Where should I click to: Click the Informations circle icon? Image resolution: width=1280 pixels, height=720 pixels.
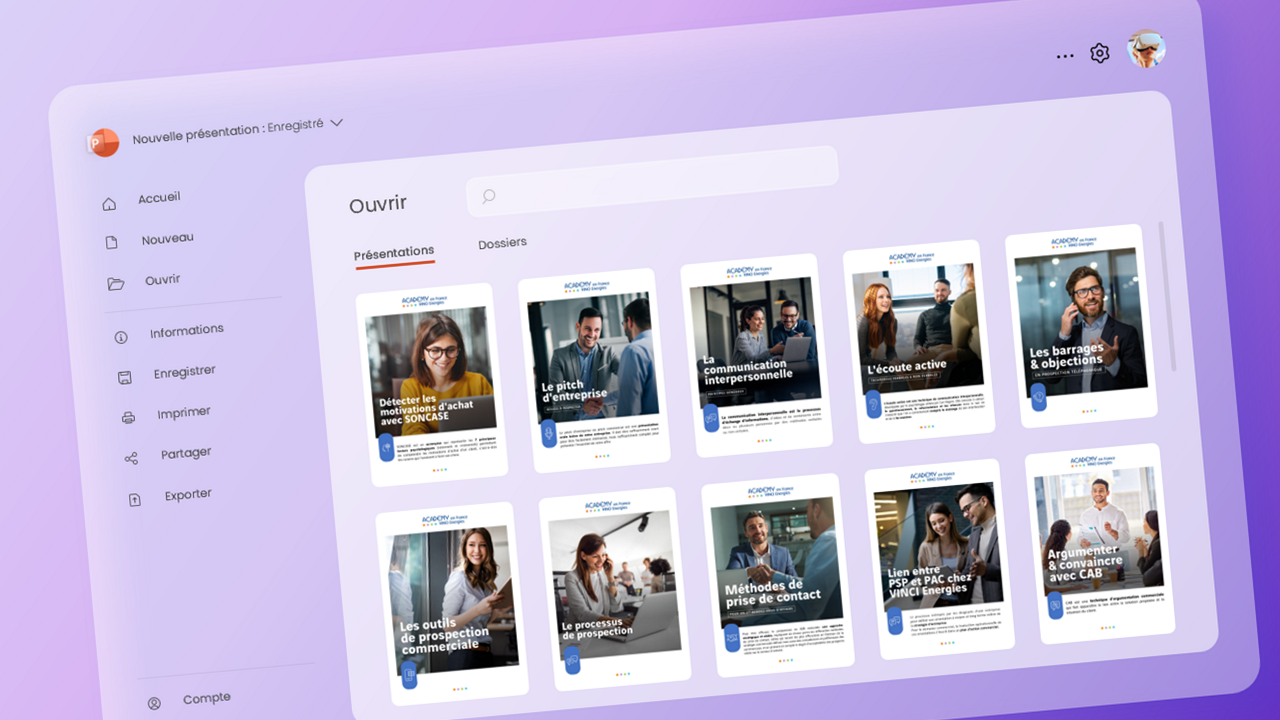(121, 337)
